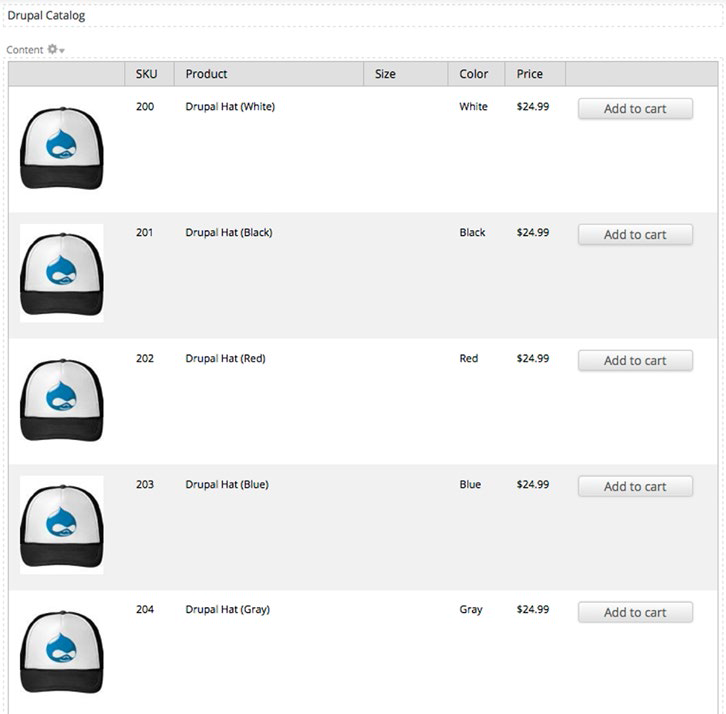Click the Drupal Hat (White) thumbnail image
Screen dimensions: 726x714
point(62,148)
